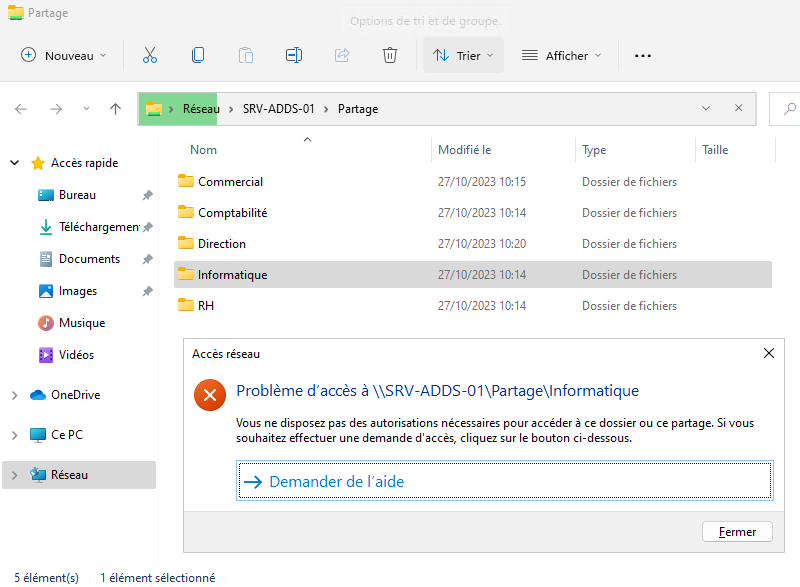Open the Trier sort dropdown
Image resolution: width=800 pixels, height=587 pixels.
[x=462, y=55]
